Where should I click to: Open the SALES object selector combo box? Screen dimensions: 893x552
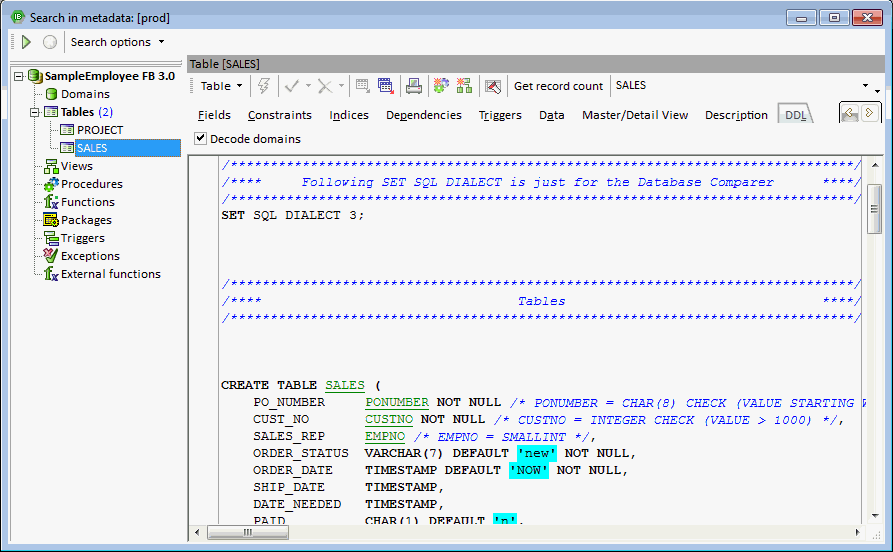click(x=742, y=85)
